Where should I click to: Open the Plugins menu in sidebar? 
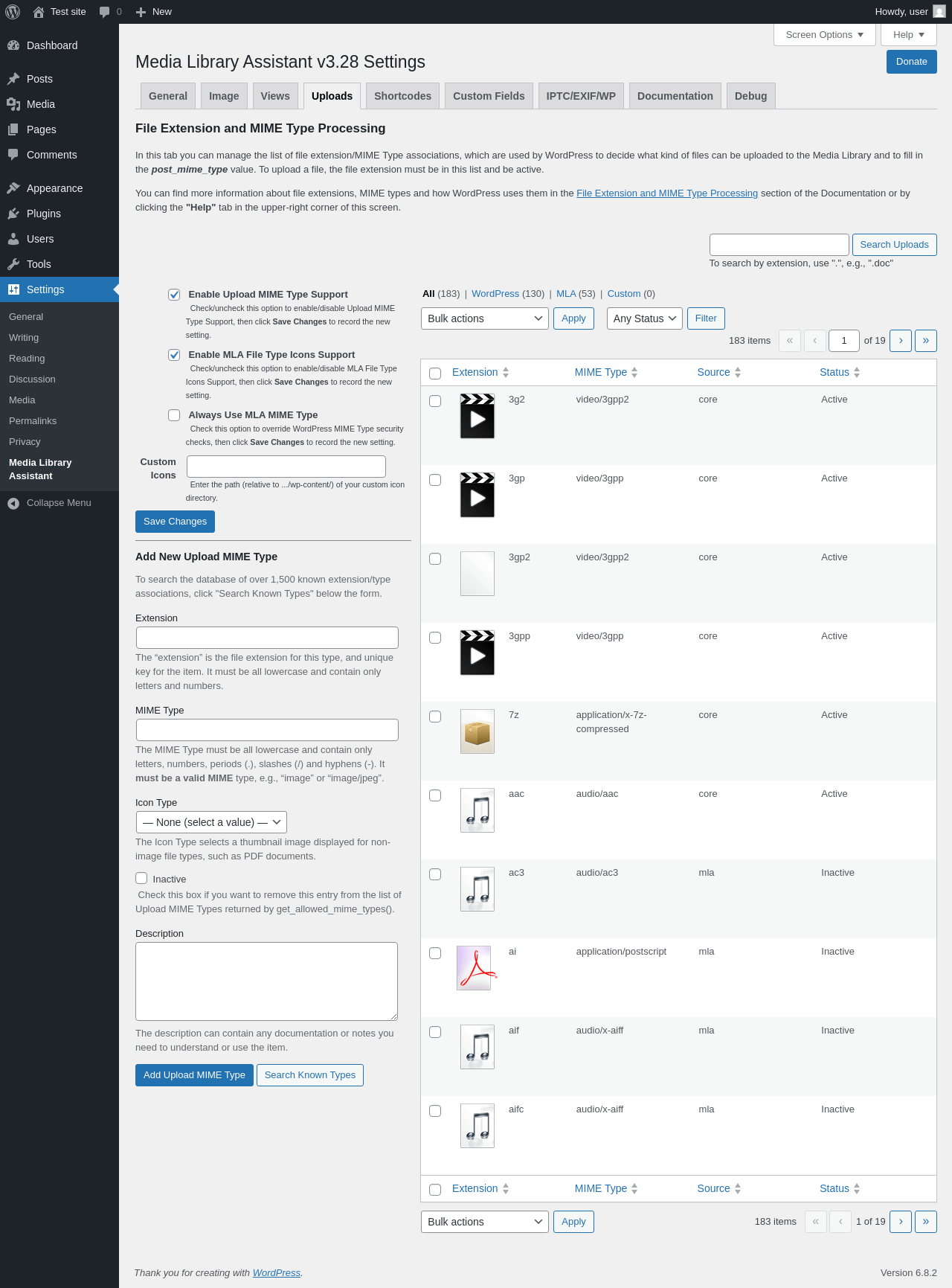[x=44, y=214]
